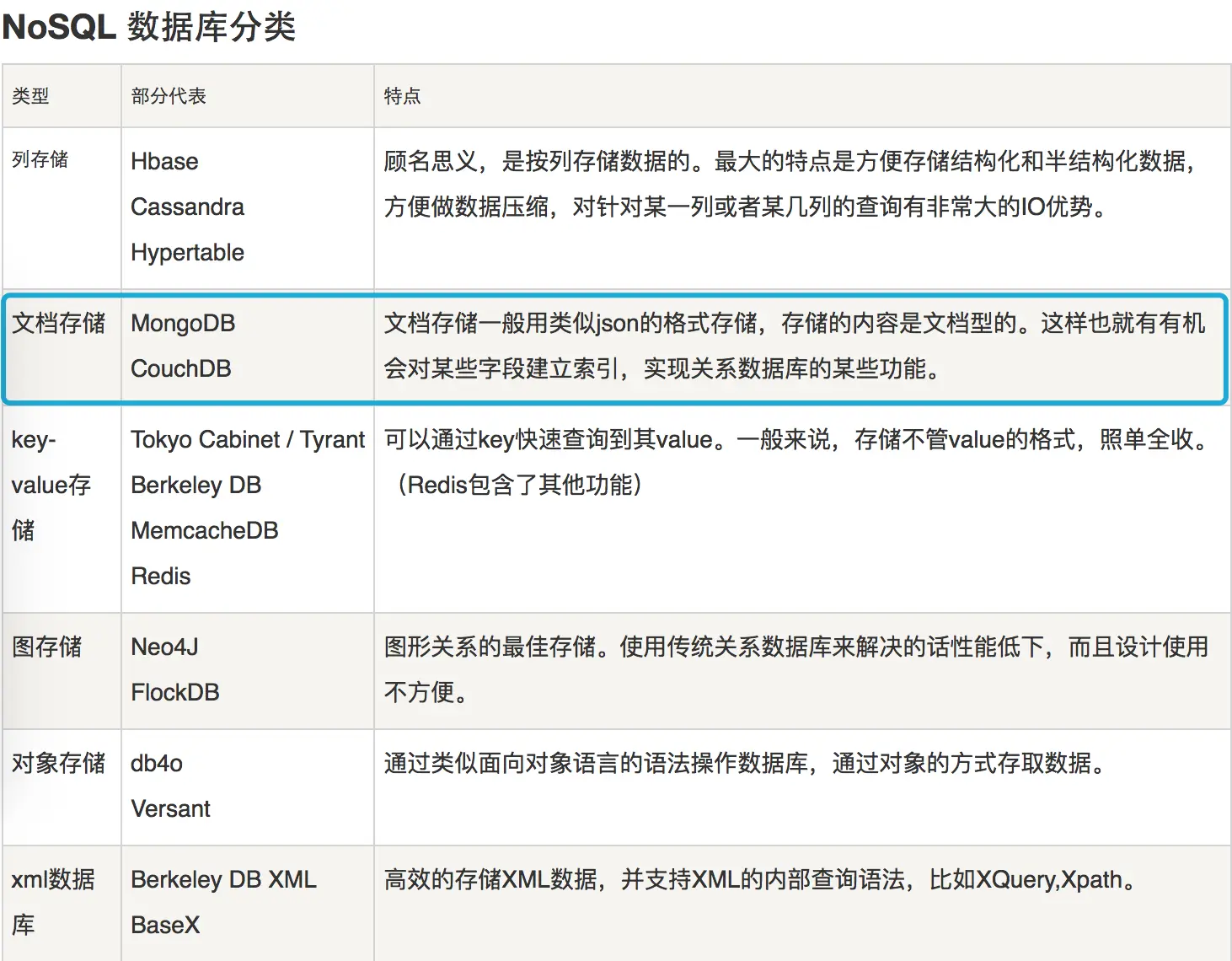This screenshot has width=1232, height=961.
Task: Click the description starting '通过类似面向对象语言'
Action: click(x=744, y=763)
